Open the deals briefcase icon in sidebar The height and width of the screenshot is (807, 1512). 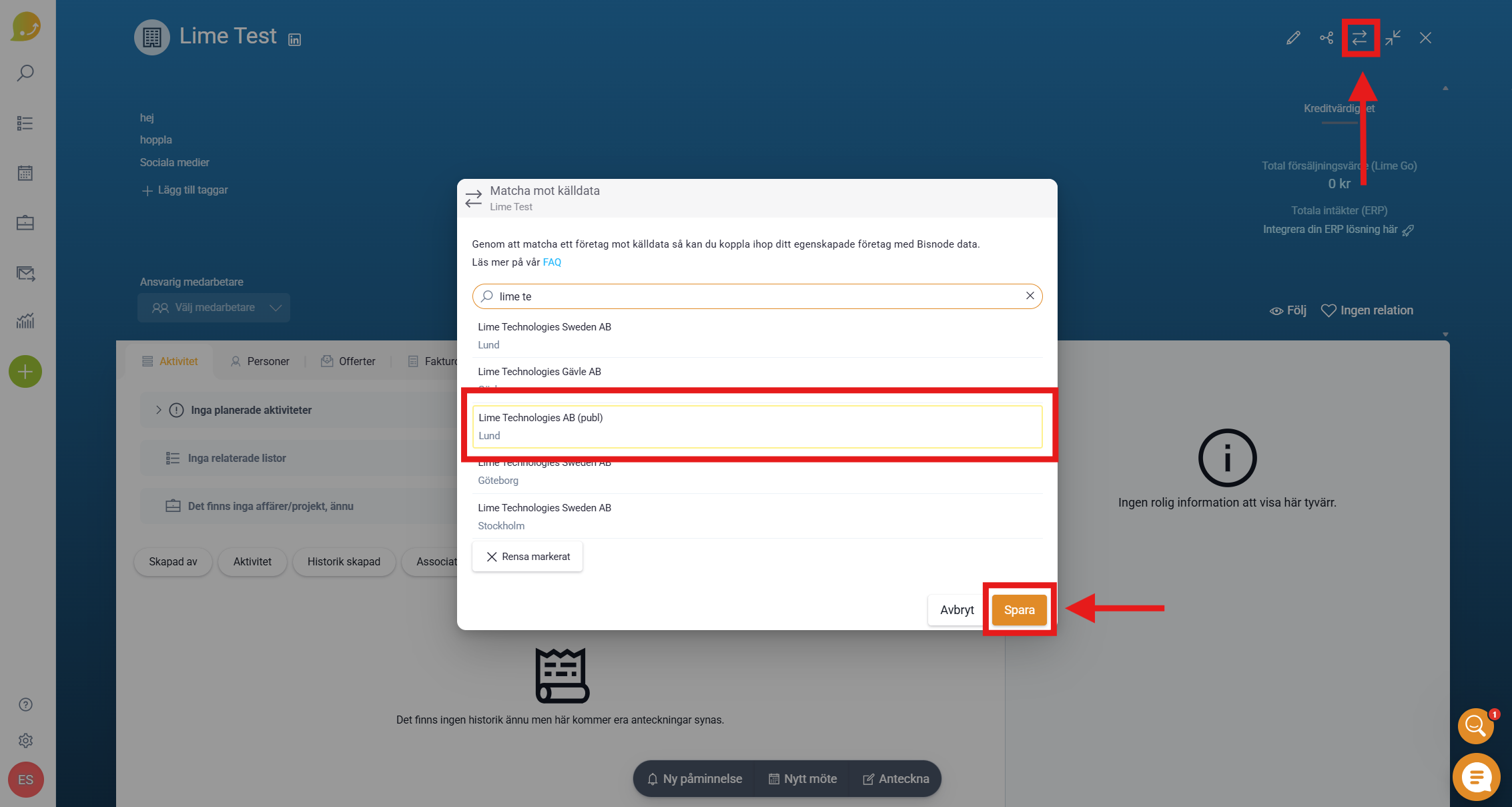pos(25,223)
